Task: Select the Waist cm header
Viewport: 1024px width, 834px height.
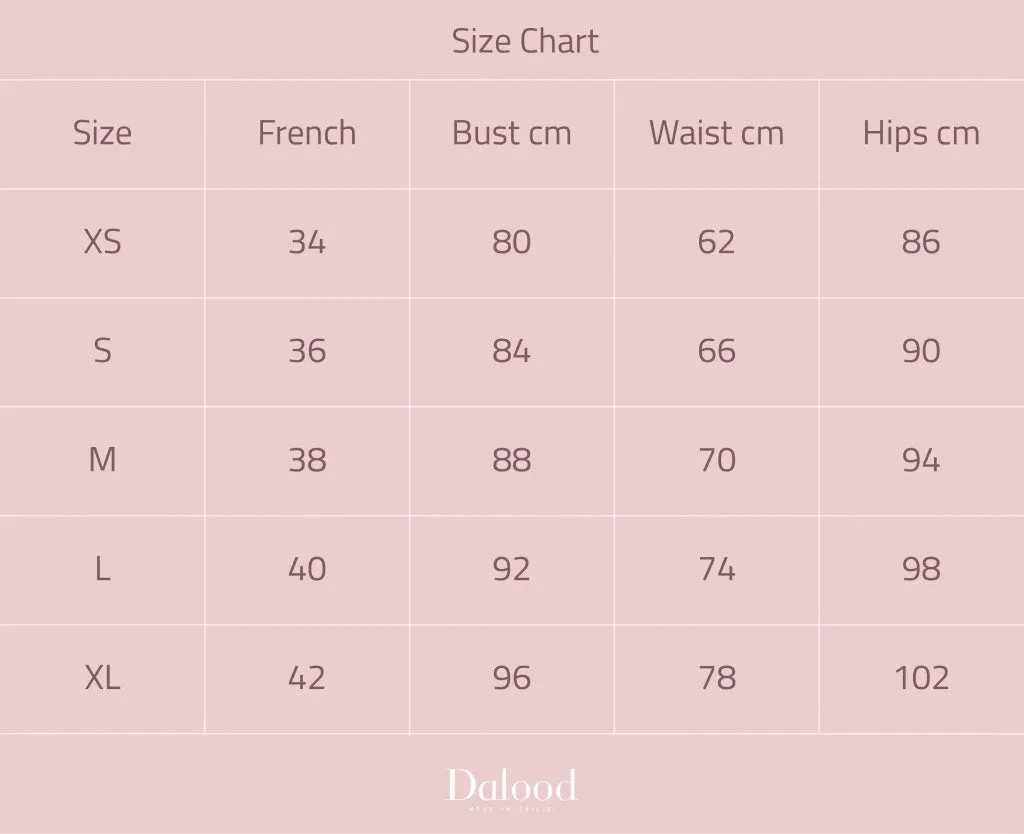Action: [x=716, y=133]
